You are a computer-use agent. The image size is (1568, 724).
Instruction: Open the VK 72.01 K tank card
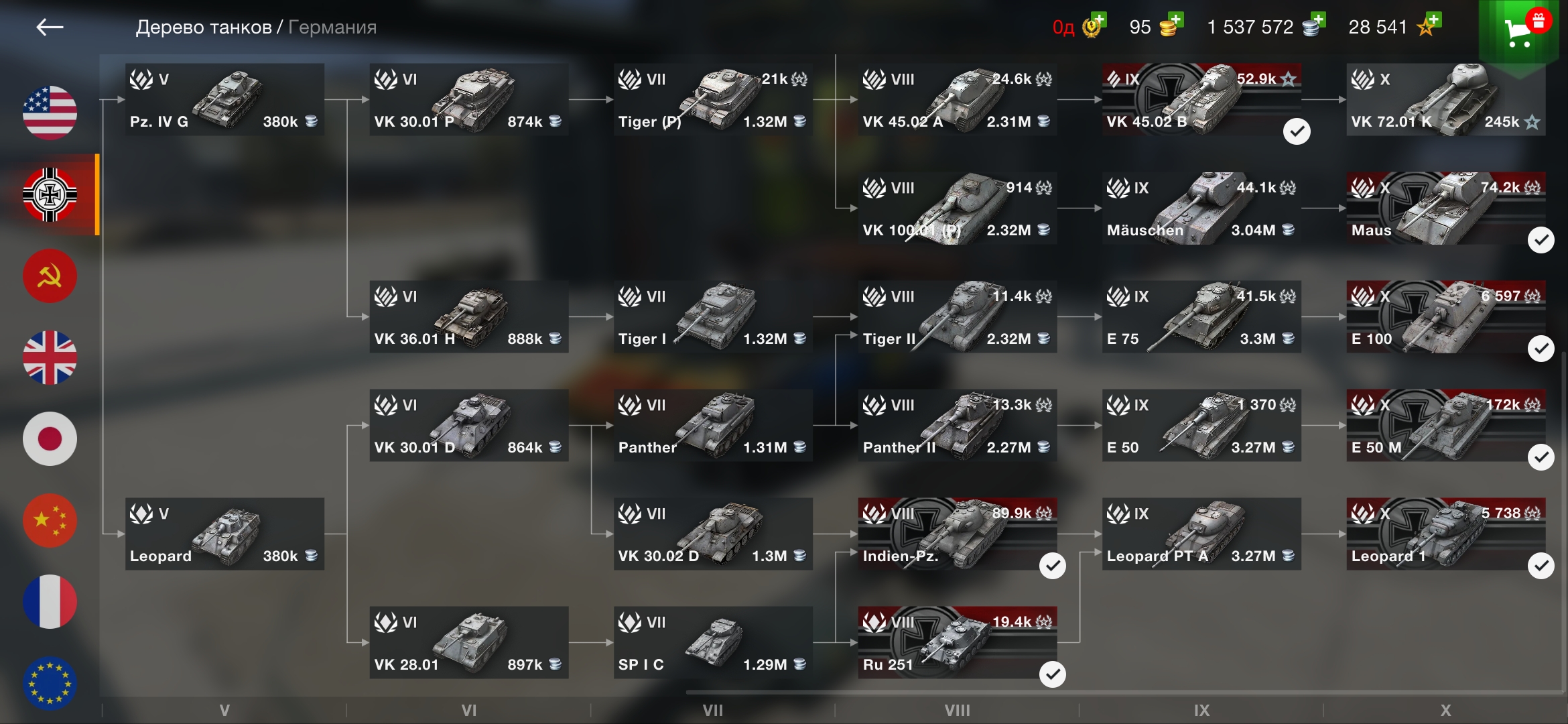point(1446,100)
